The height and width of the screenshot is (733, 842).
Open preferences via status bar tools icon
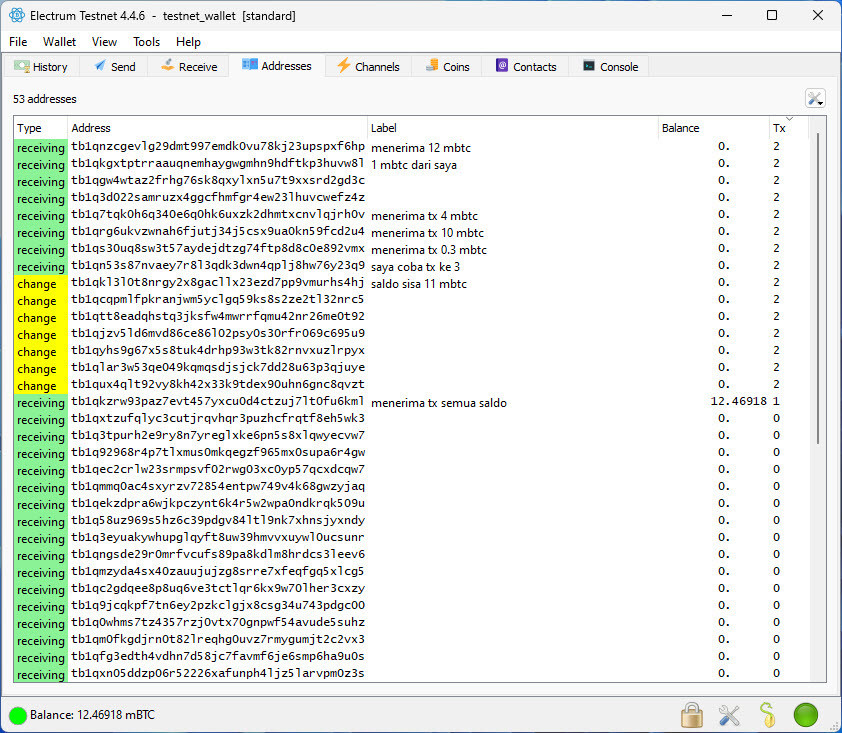(729, 715)
